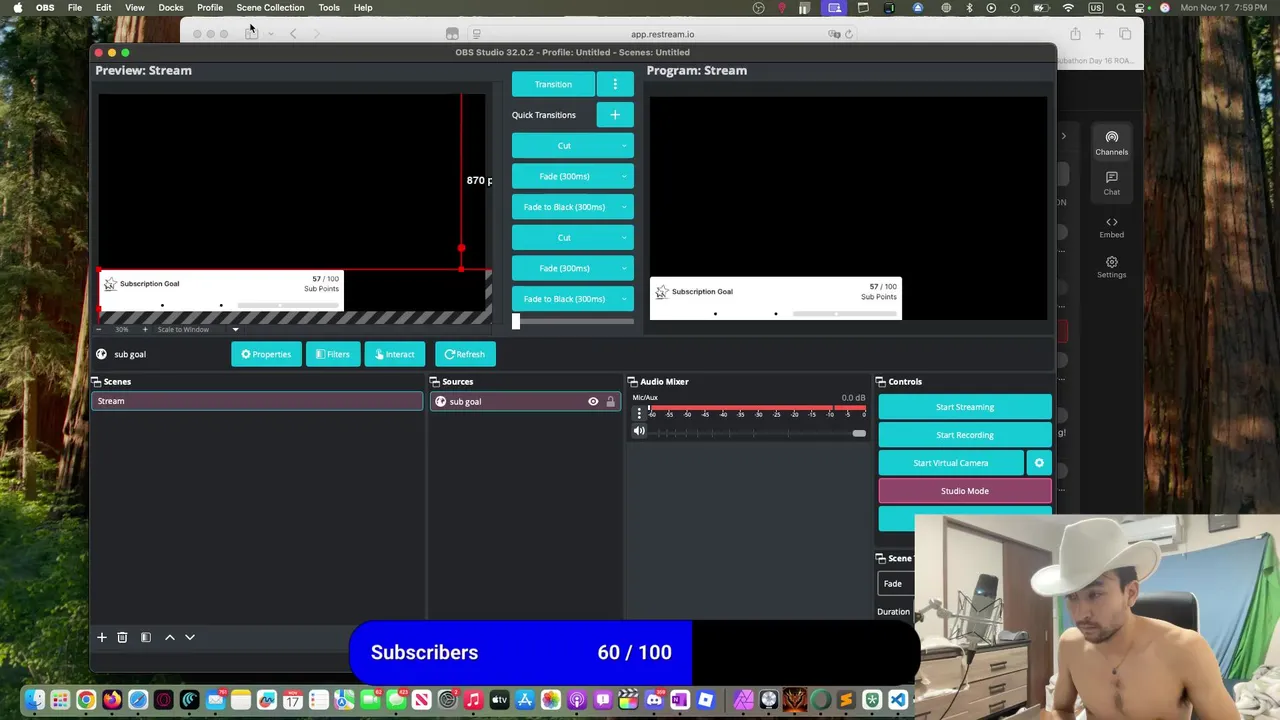Screen dimensions: 1280x720
Task: Start the Virtual Camera
Action: (x=951, y=463)
